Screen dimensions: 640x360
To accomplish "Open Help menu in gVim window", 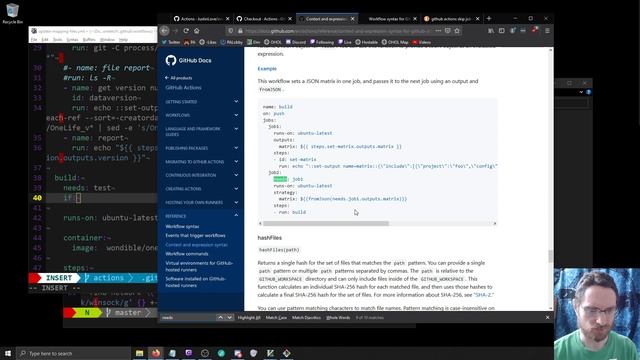I will pos(123,40).
